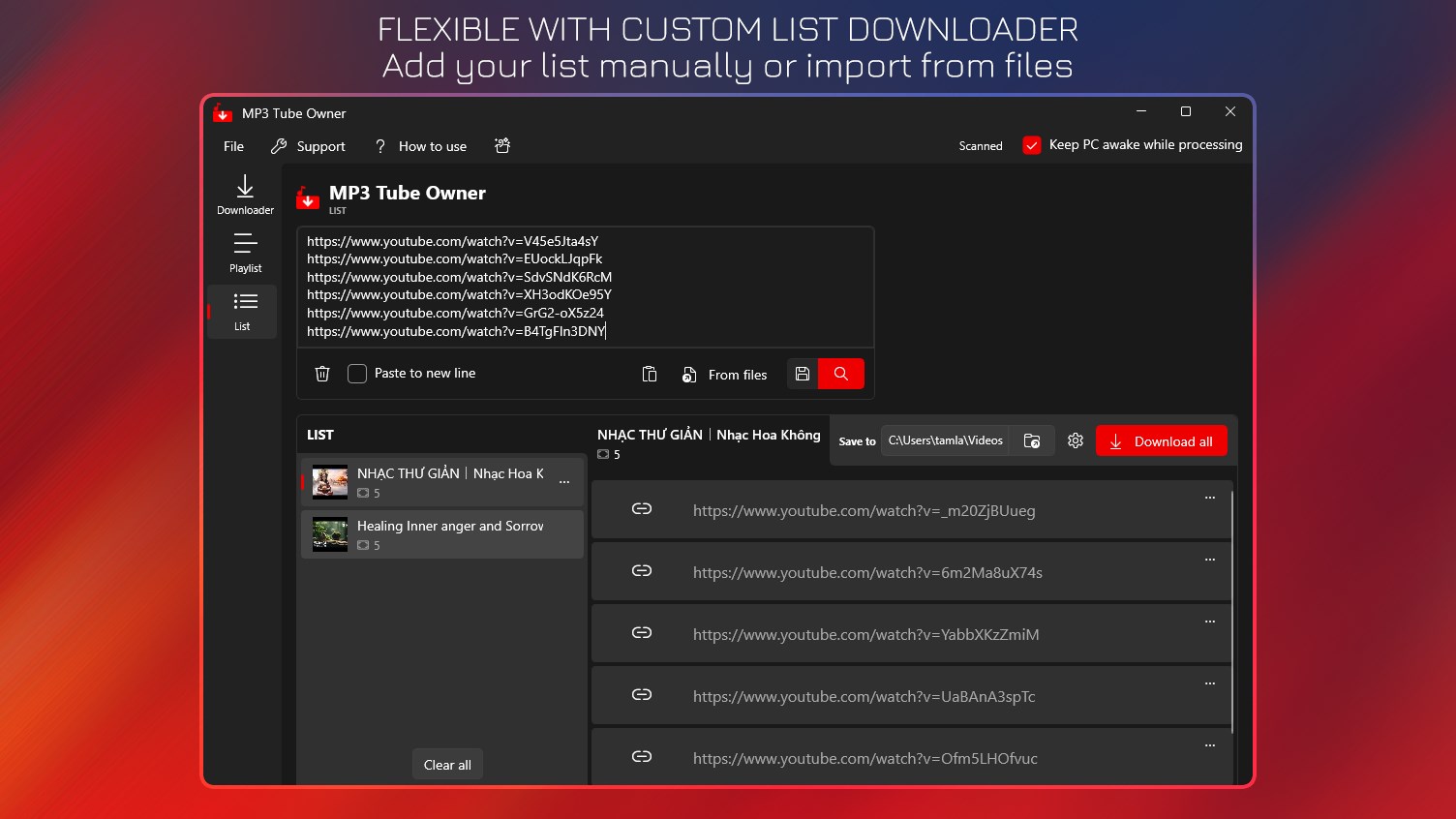1456x819 pixels.
Task: Open download settings via the gear icon
Action: 1075,440
